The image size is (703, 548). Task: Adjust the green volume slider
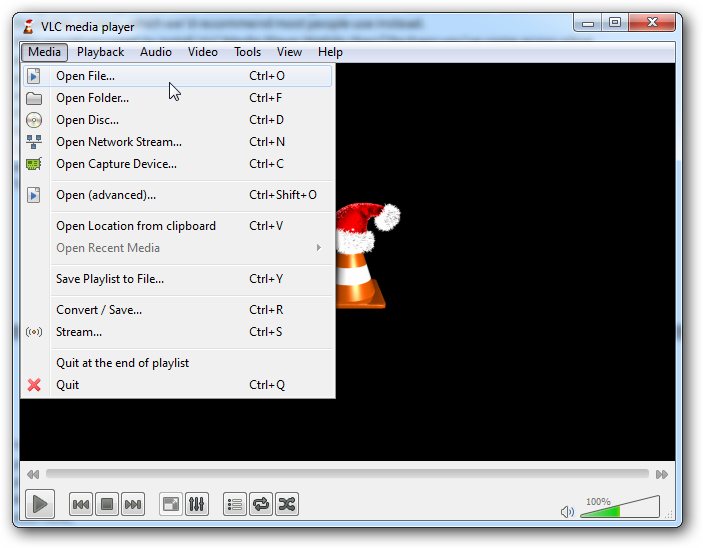pyautogui.click(x=620, y=507)
